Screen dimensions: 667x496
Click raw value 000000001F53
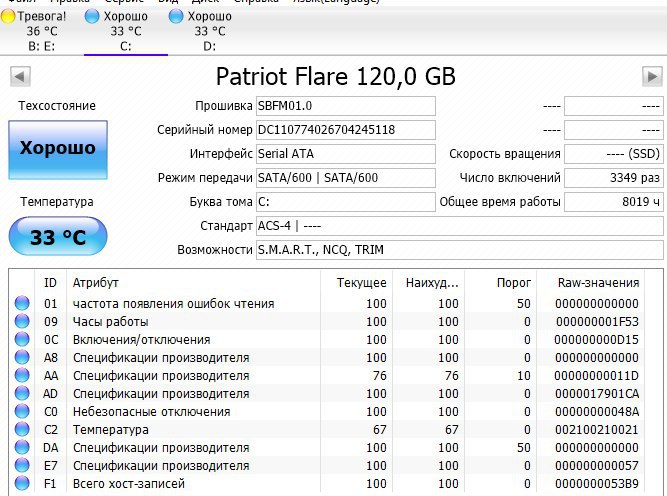pyautogui.click(x=597, y=322)
